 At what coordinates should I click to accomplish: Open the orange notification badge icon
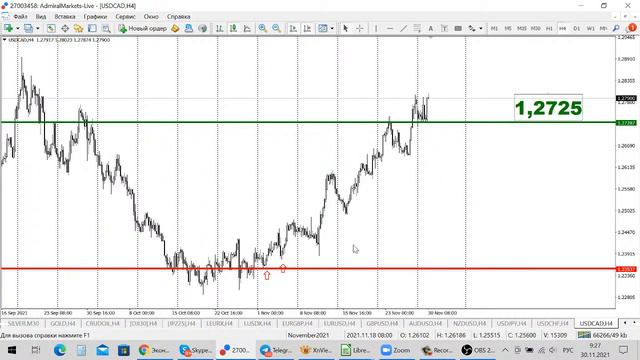tap(632, 28)
